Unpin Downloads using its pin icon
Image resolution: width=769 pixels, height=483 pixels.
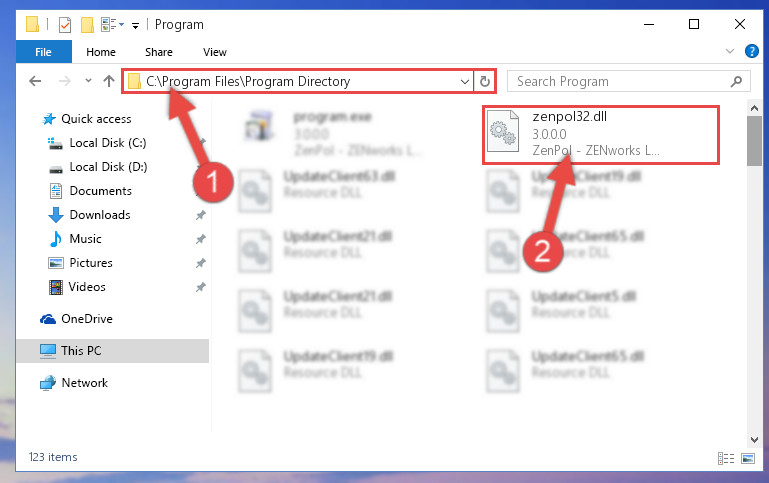click(201, 215)
